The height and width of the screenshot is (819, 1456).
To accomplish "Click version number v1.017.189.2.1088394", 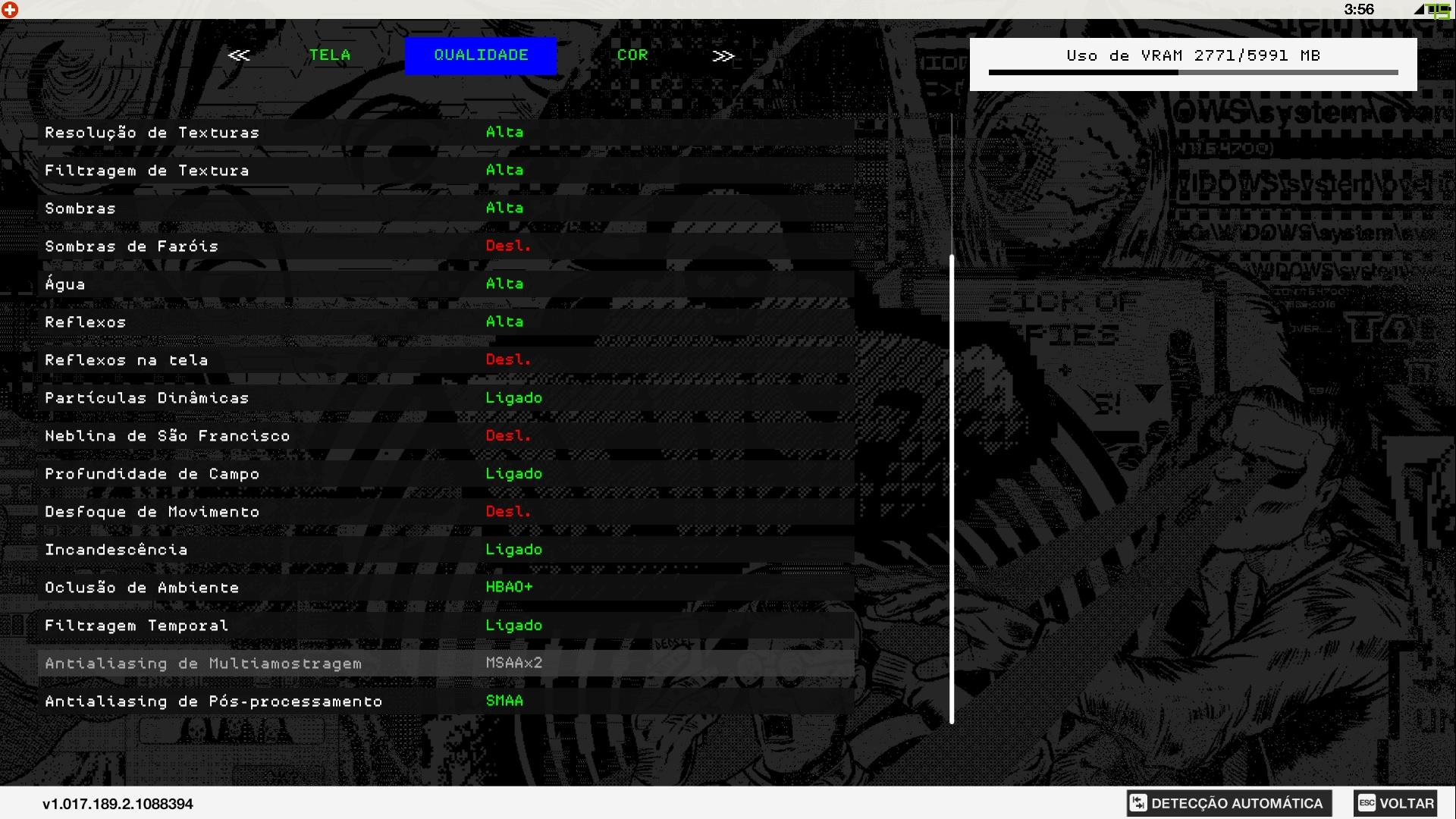I will (118, 804).
